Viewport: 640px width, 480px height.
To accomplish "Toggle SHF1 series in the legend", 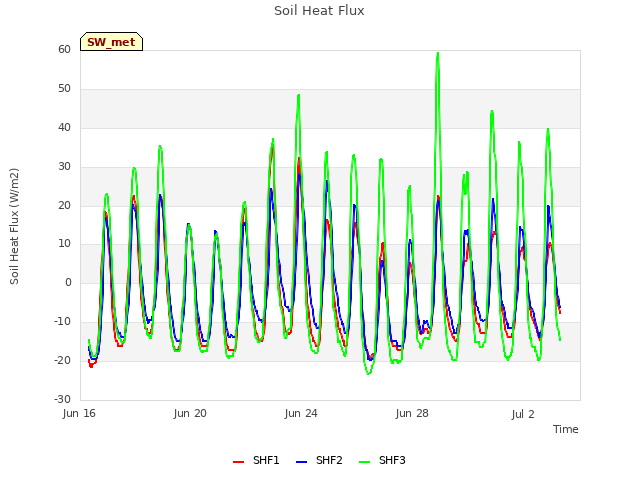I will [x=256, y=460].
